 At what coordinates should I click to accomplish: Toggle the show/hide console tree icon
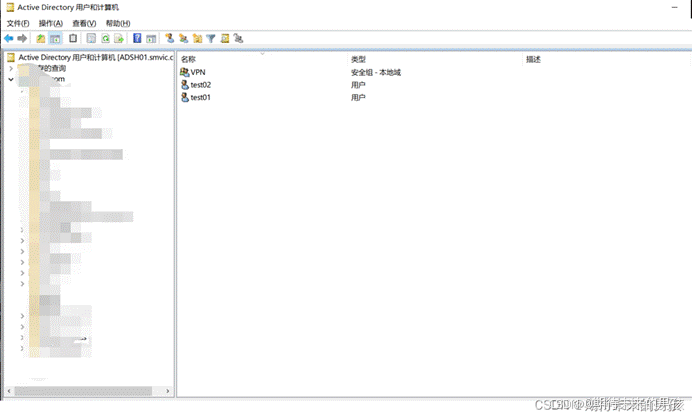pos(55,39)
